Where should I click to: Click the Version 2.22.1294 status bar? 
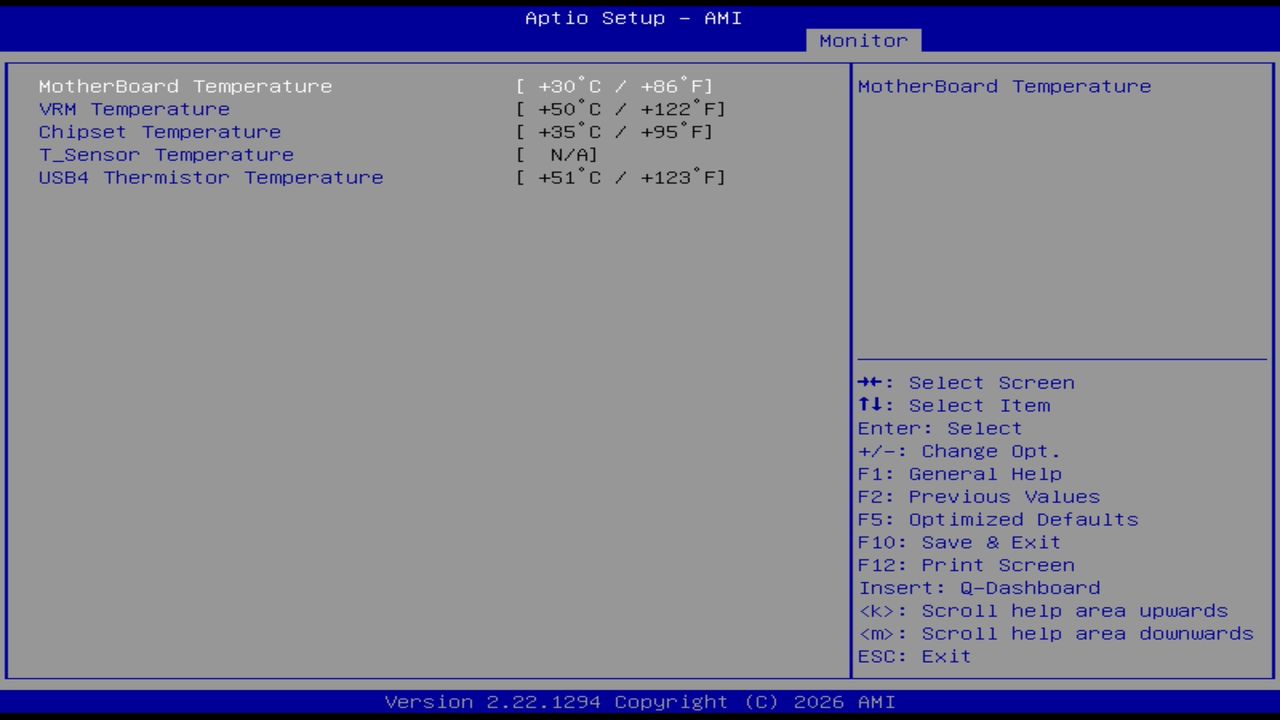coord(640,701)
